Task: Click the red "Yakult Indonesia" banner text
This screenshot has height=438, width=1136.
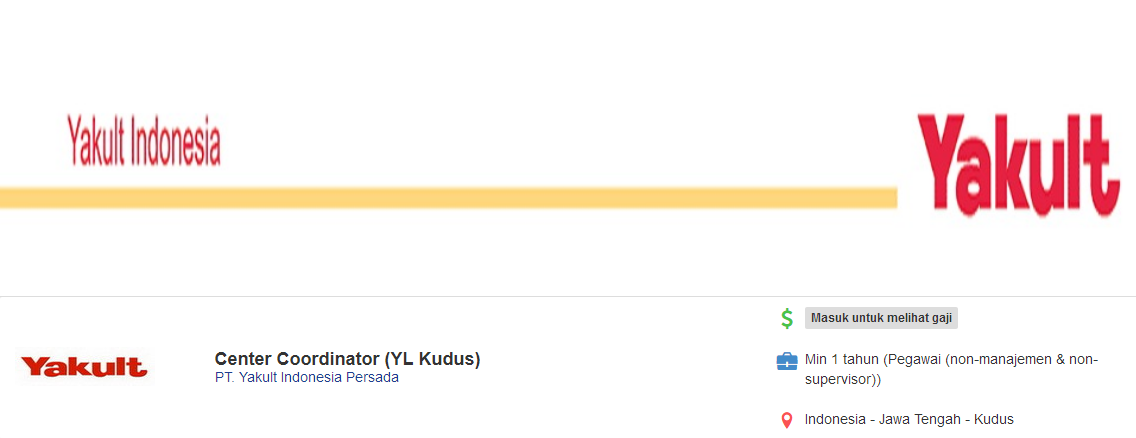Action: [144, 141]
